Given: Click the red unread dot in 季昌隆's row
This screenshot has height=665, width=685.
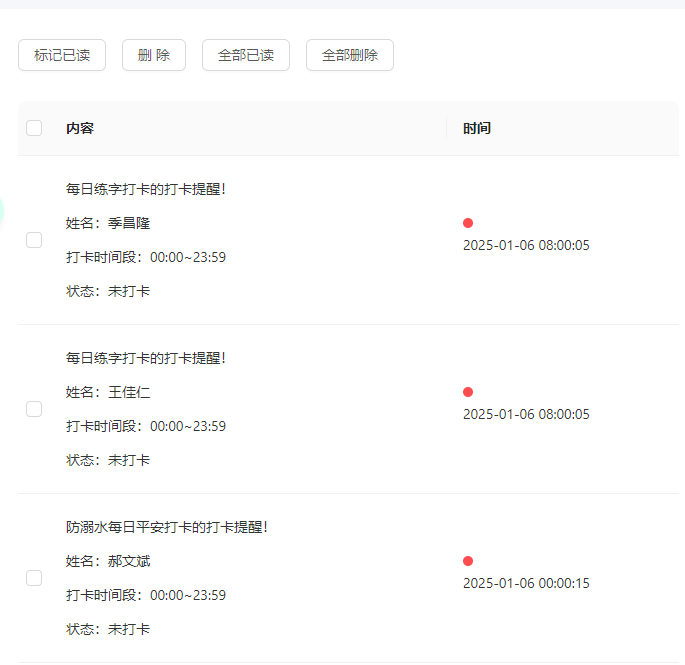Looking at the screenshot, I should [468, 223].
